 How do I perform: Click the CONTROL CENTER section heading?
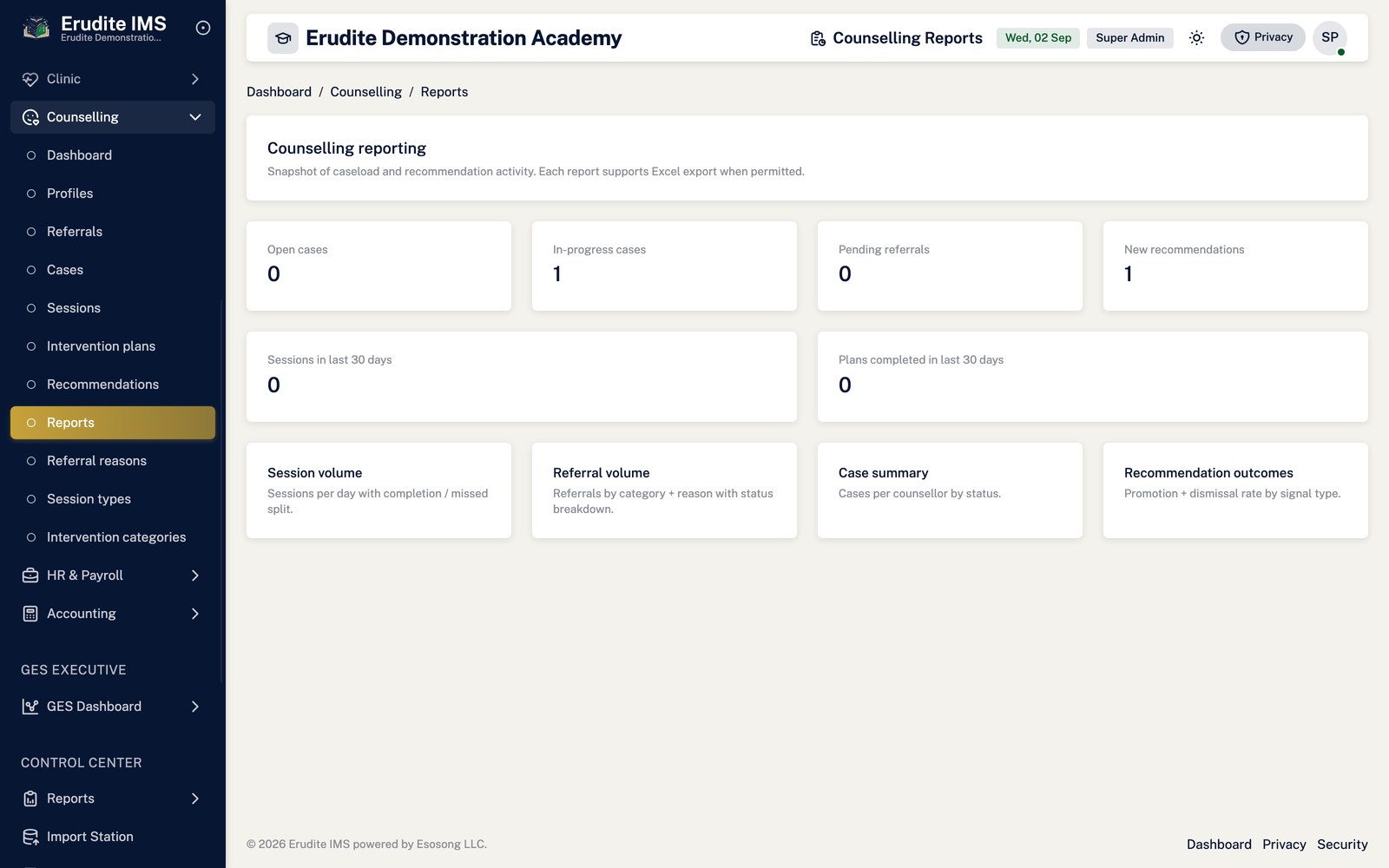point(82,763)
